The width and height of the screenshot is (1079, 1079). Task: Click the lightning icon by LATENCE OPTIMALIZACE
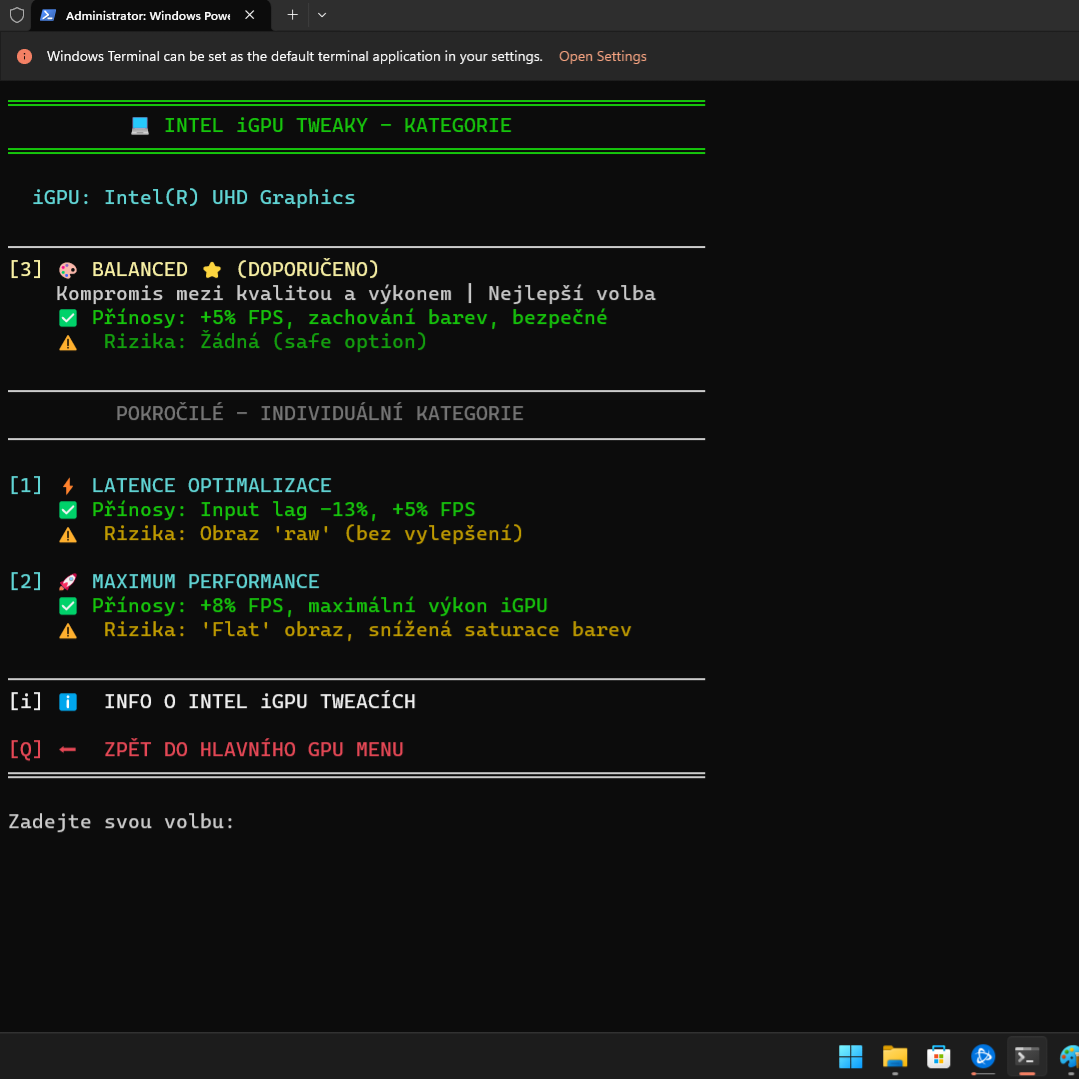(x=68, y=486)
